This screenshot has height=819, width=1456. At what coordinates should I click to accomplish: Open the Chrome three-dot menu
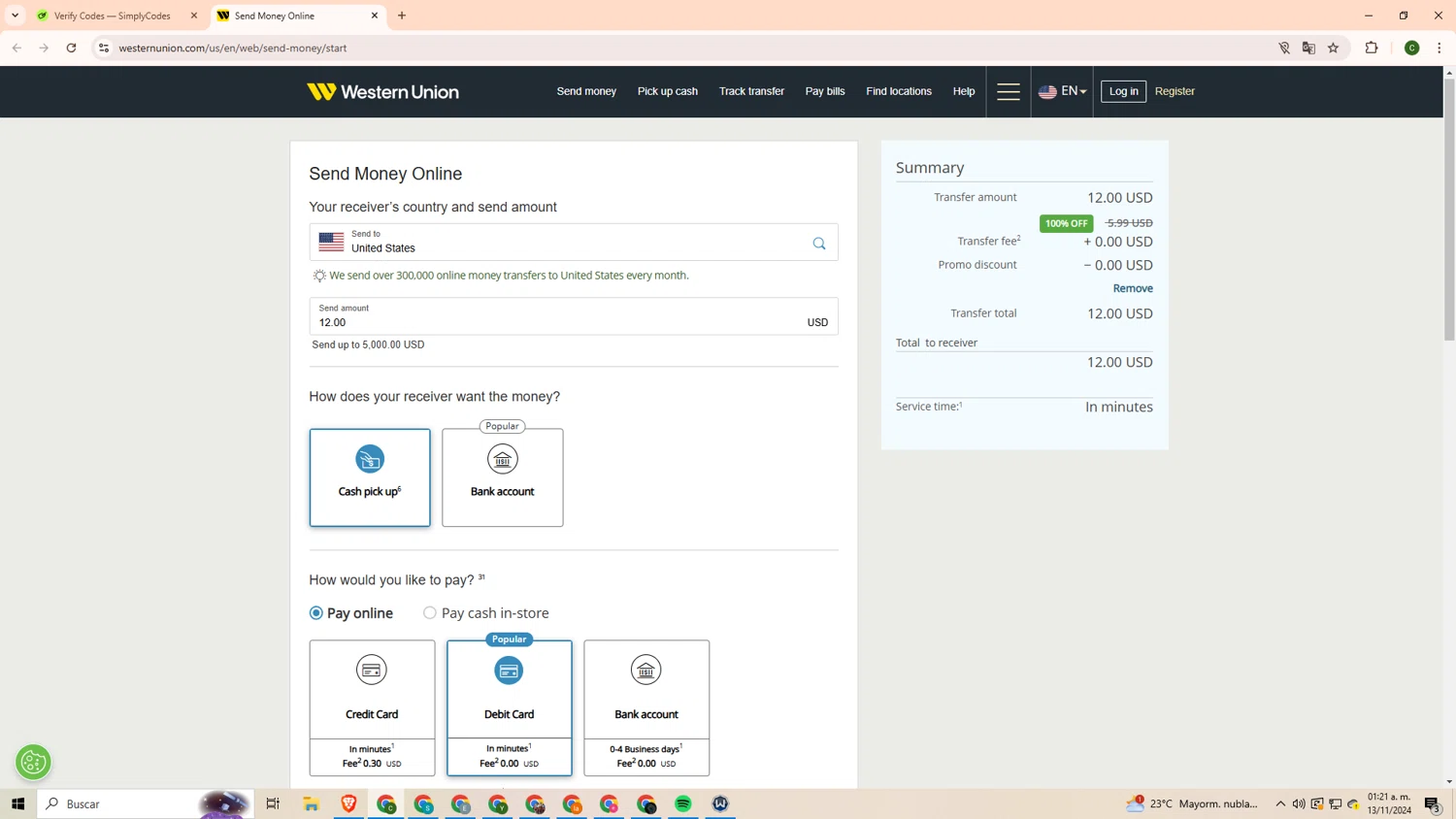point(1439,48)
